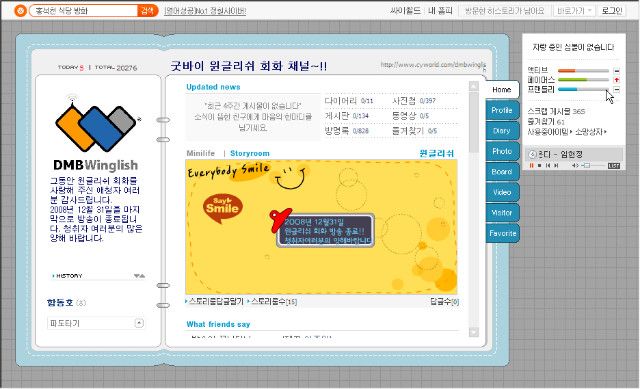Open the 파도타기 dropdown
Image resolution: width=640 pixels, height=389 pixels.
pos(96,323)
